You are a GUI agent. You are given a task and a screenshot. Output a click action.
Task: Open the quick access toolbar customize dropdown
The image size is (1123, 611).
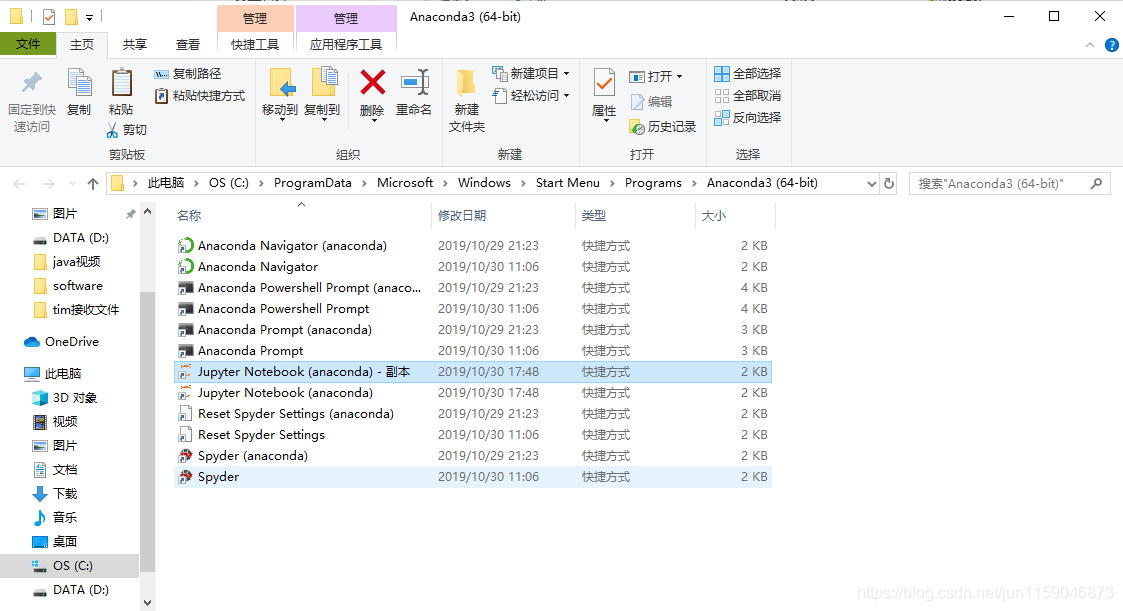coord(90,16)
